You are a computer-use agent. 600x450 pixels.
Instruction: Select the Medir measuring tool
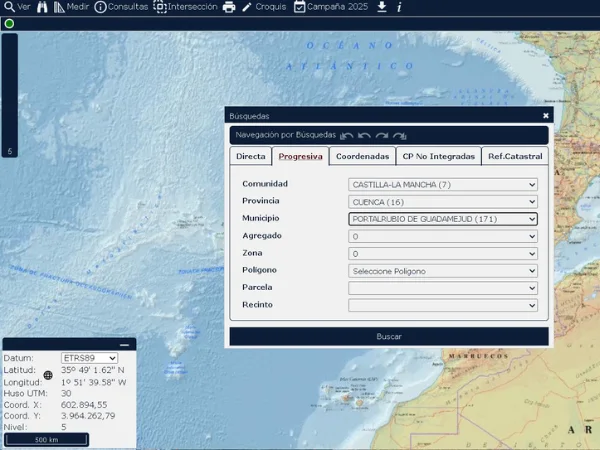coord(71,7)
